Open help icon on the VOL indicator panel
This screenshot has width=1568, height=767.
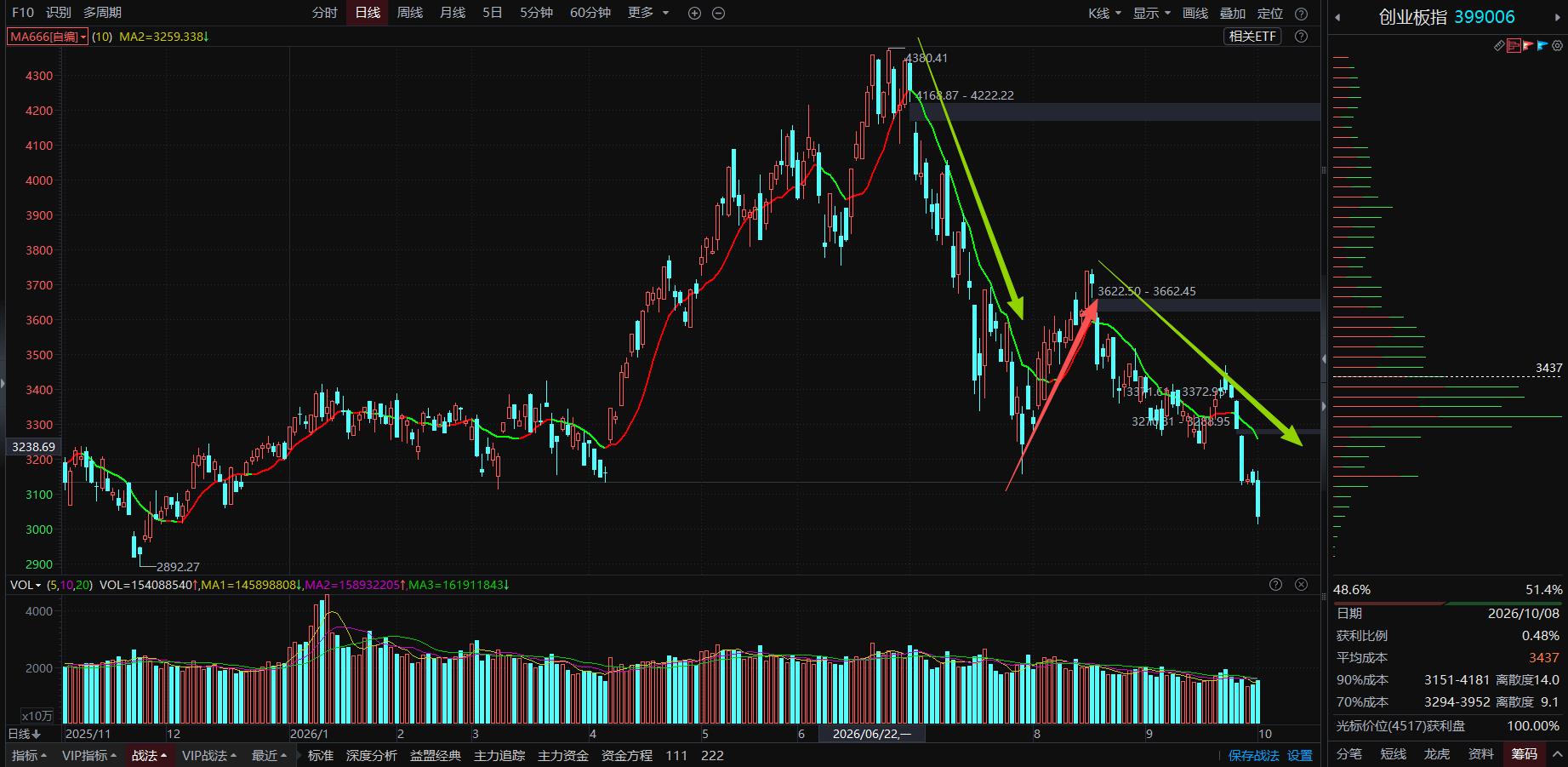[1275, 585]
